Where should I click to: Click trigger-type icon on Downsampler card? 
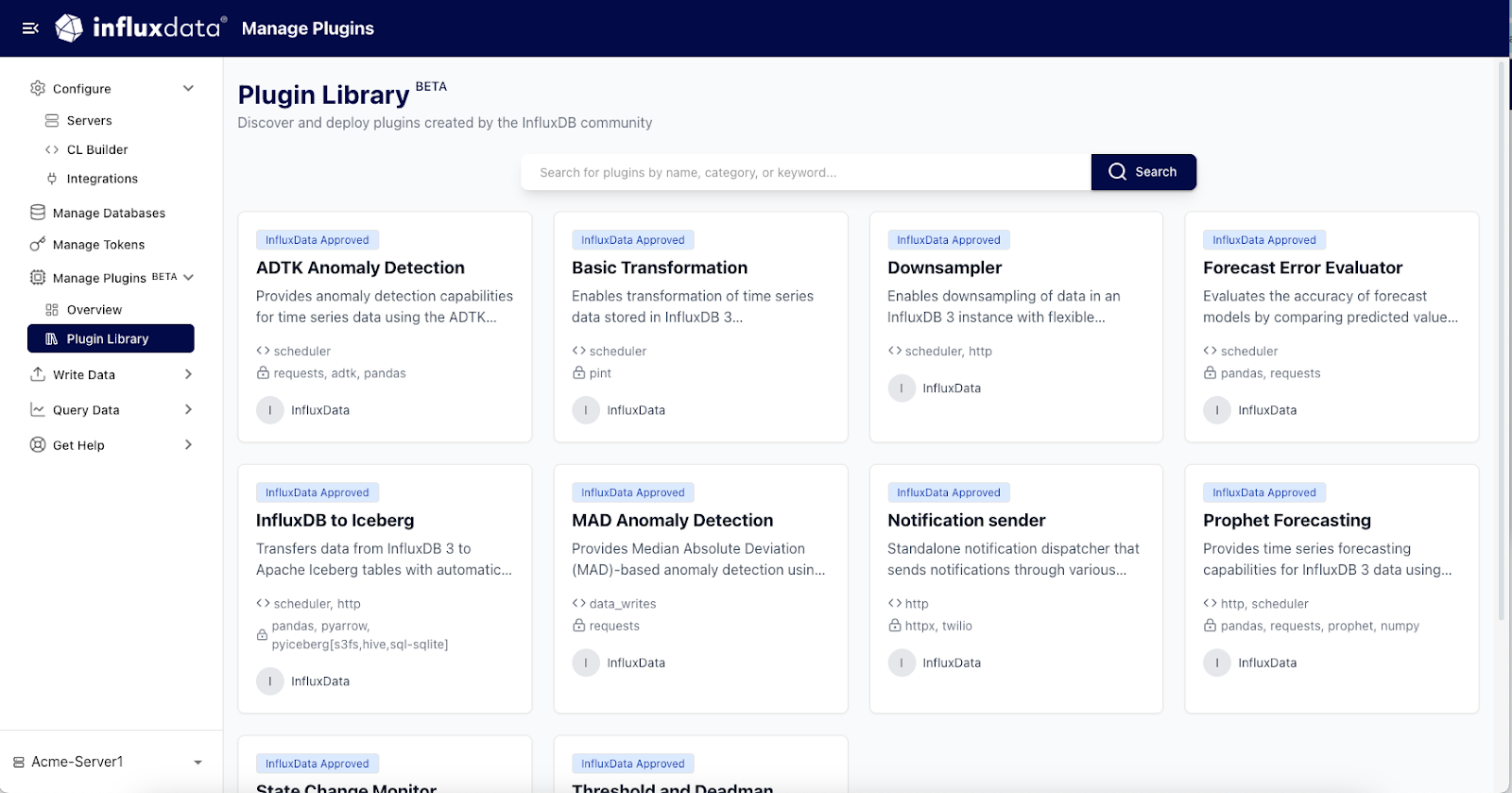pyautogui.click(x=894, y=351)
